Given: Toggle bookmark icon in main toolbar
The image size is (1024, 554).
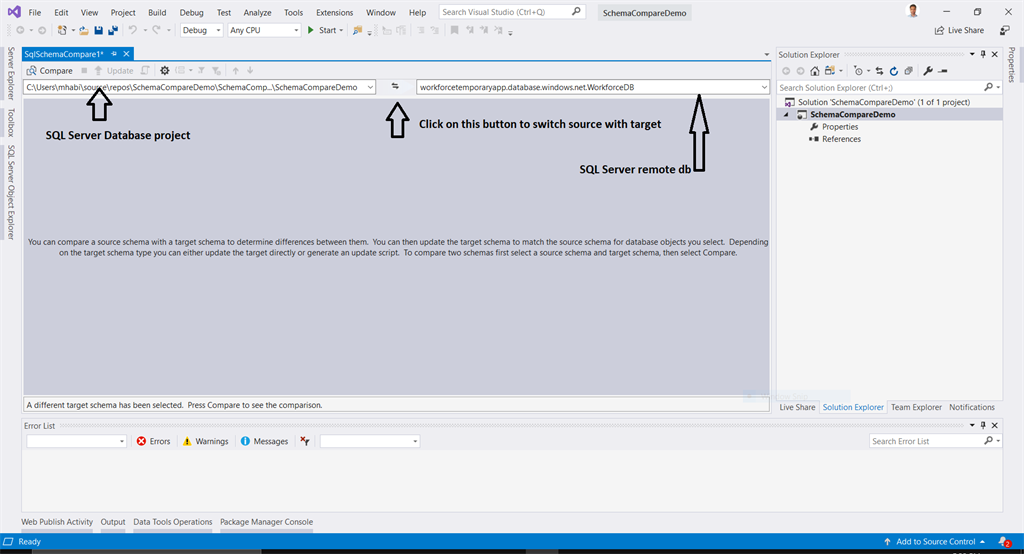Looking at the screenshot, I should tap(455, 30).
